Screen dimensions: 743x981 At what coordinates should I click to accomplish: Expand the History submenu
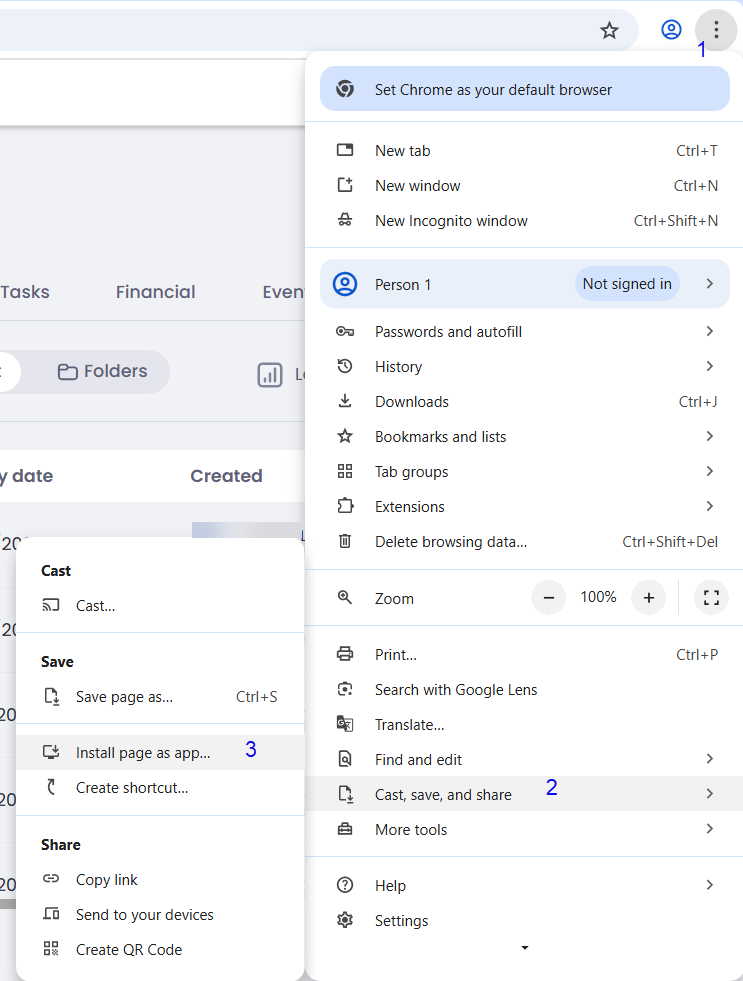709,367
